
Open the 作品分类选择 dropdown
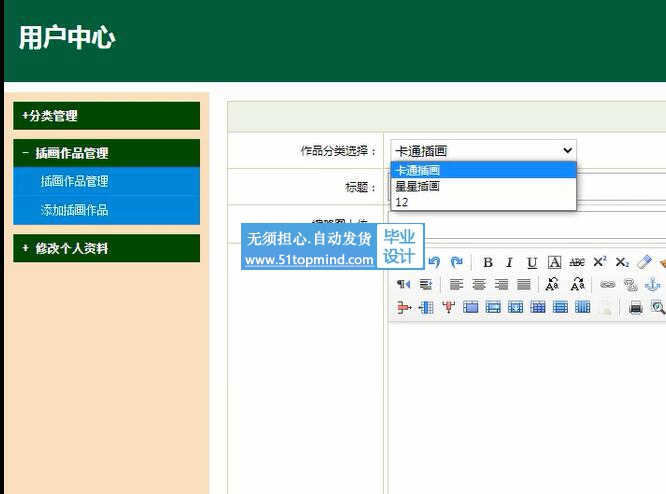coord(483,151)
